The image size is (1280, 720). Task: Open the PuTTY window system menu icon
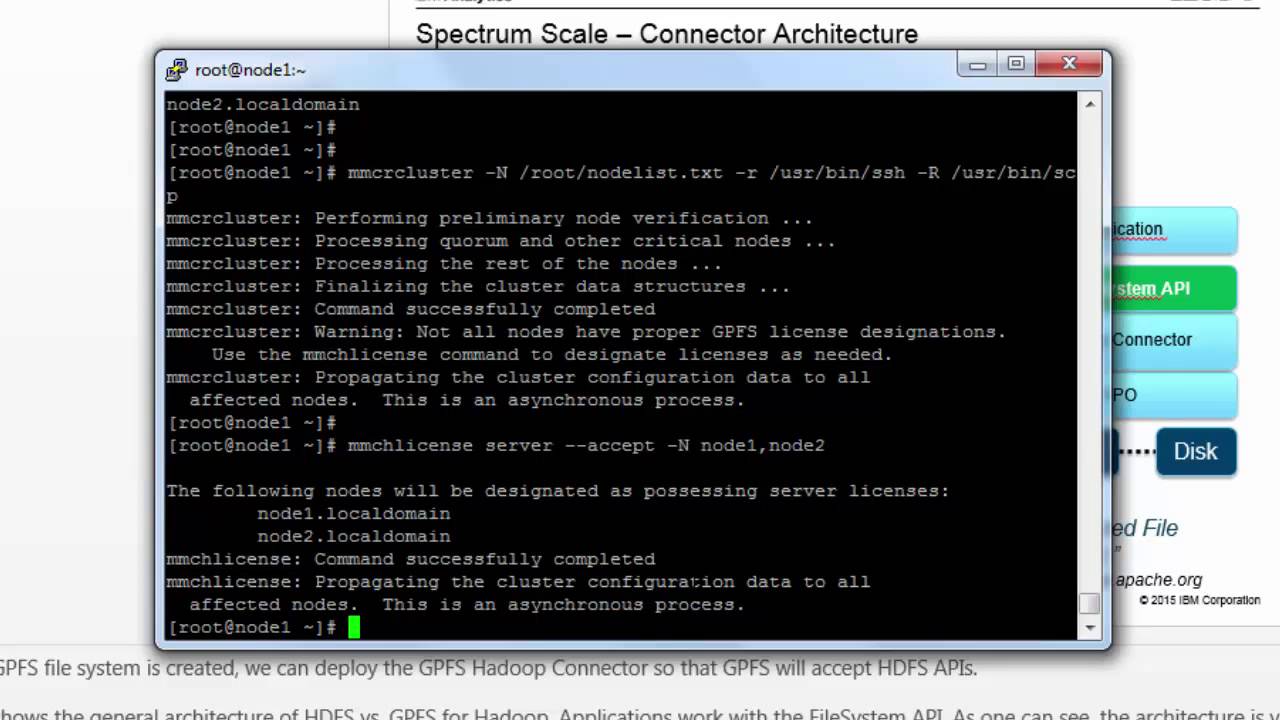click(x=177, y=69)
